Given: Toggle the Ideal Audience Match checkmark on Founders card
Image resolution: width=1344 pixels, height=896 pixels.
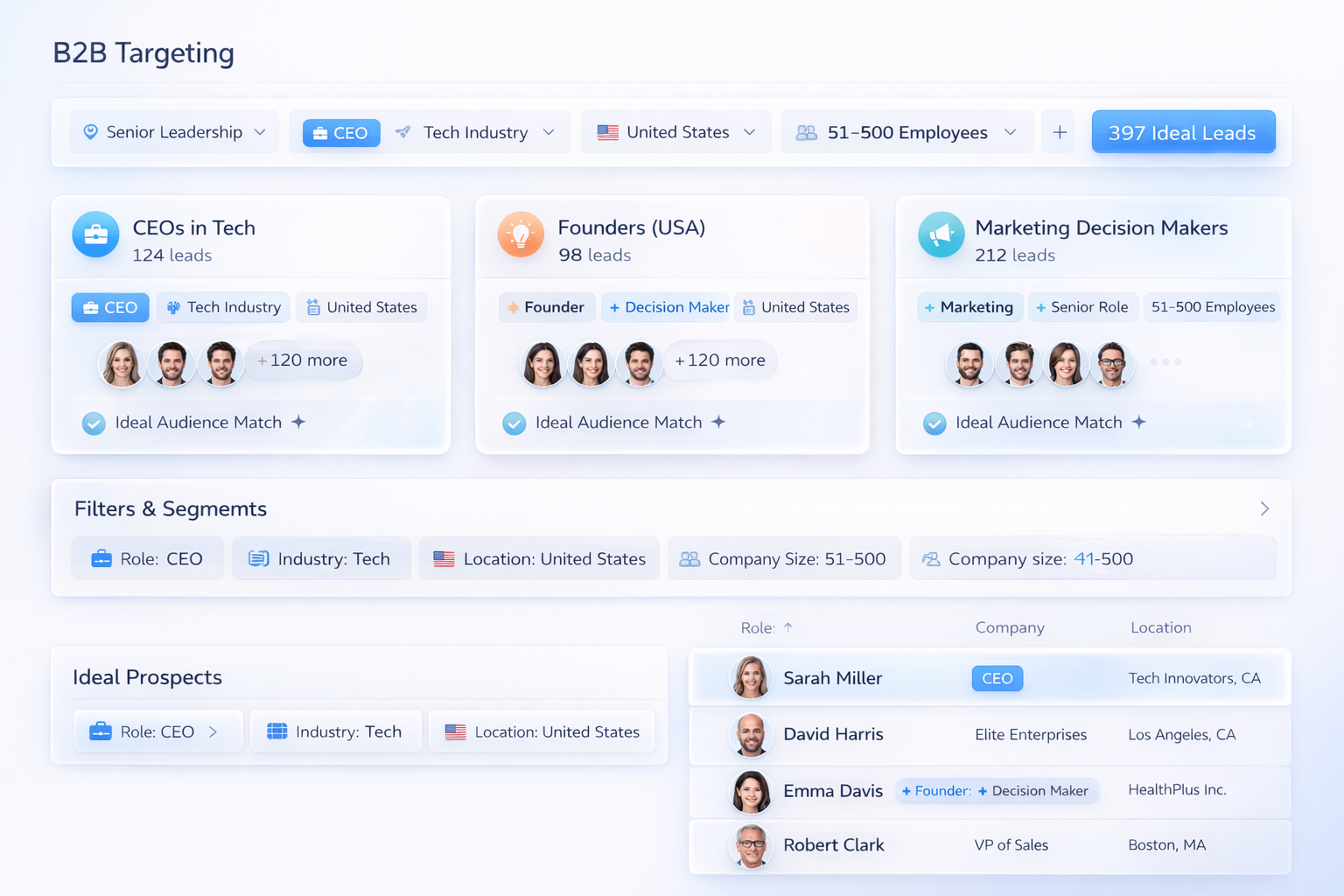Looking at the screenshot, I should tap(514, 423).
